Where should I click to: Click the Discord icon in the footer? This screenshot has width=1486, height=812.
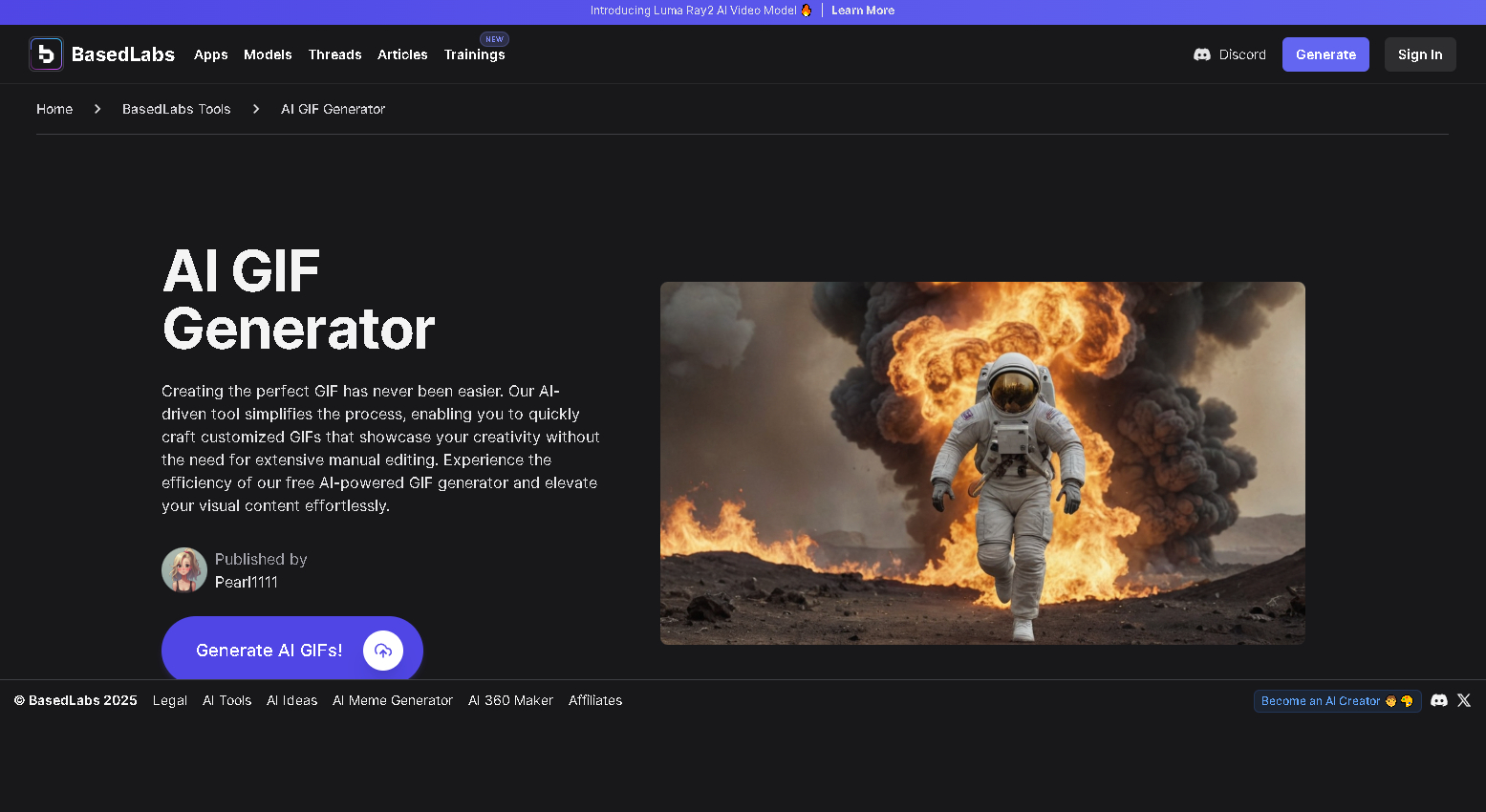point(1439,700)
